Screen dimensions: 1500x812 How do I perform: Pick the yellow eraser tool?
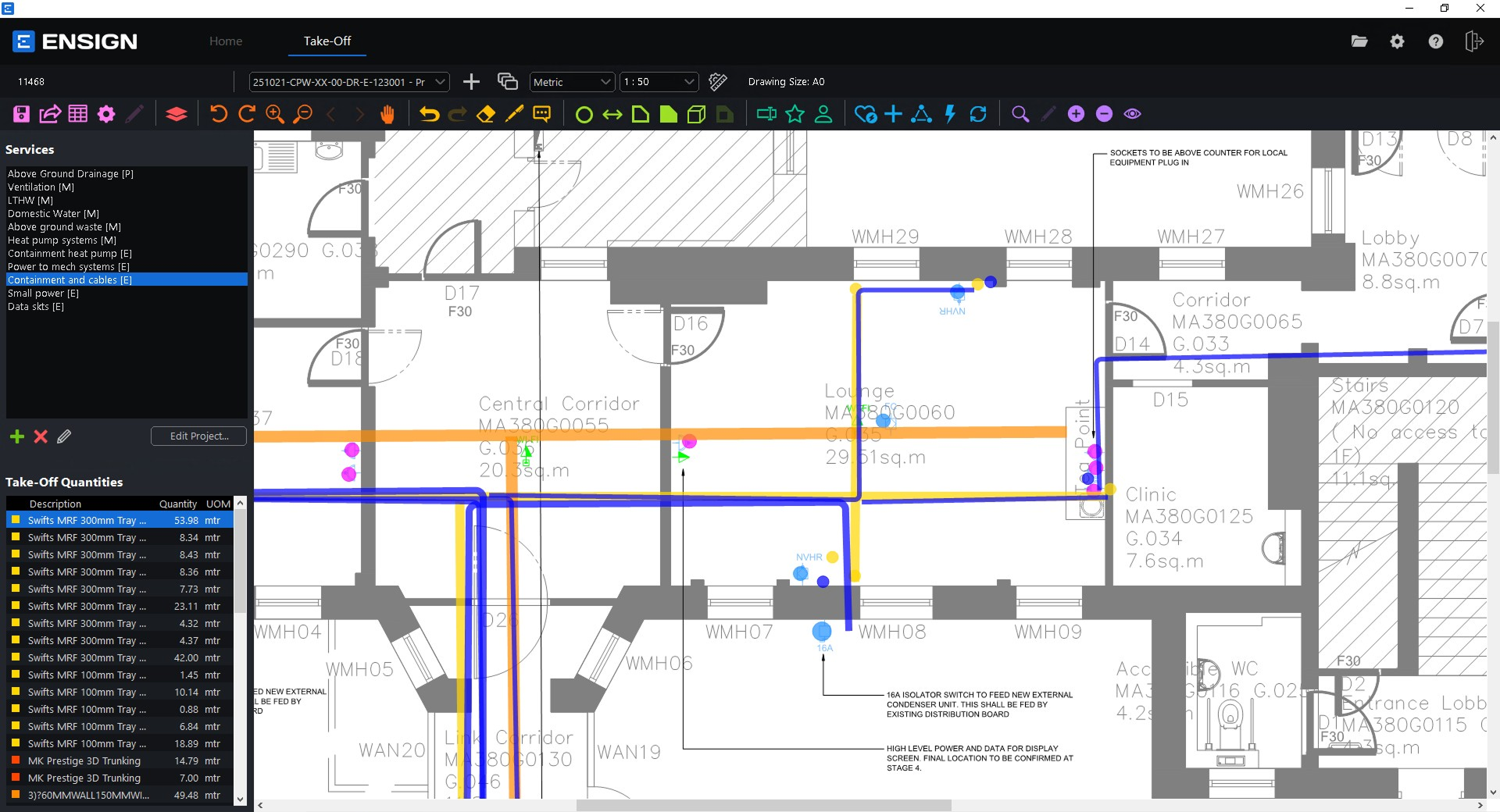tap(485, 114)
